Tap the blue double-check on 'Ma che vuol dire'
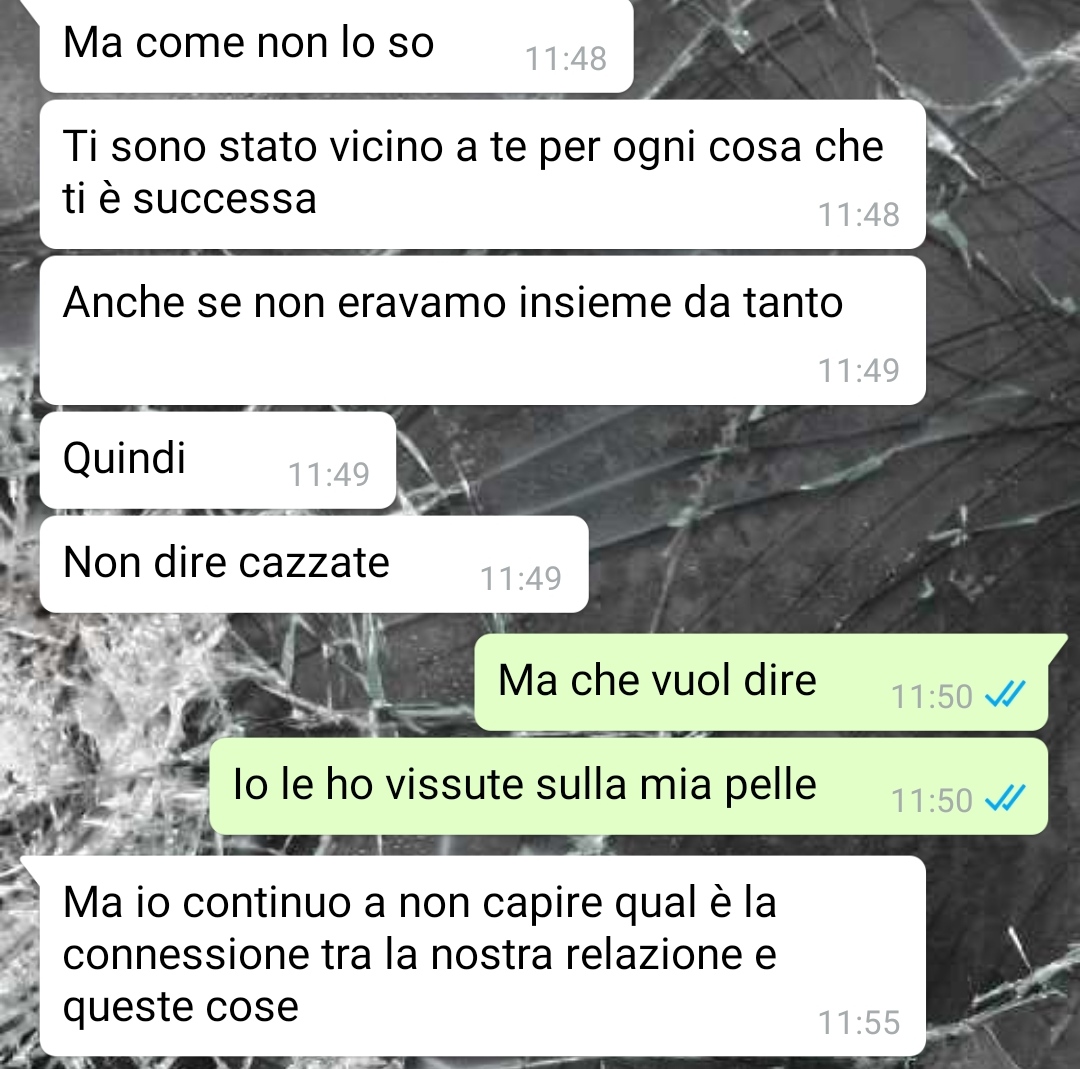 point(1006,694)
